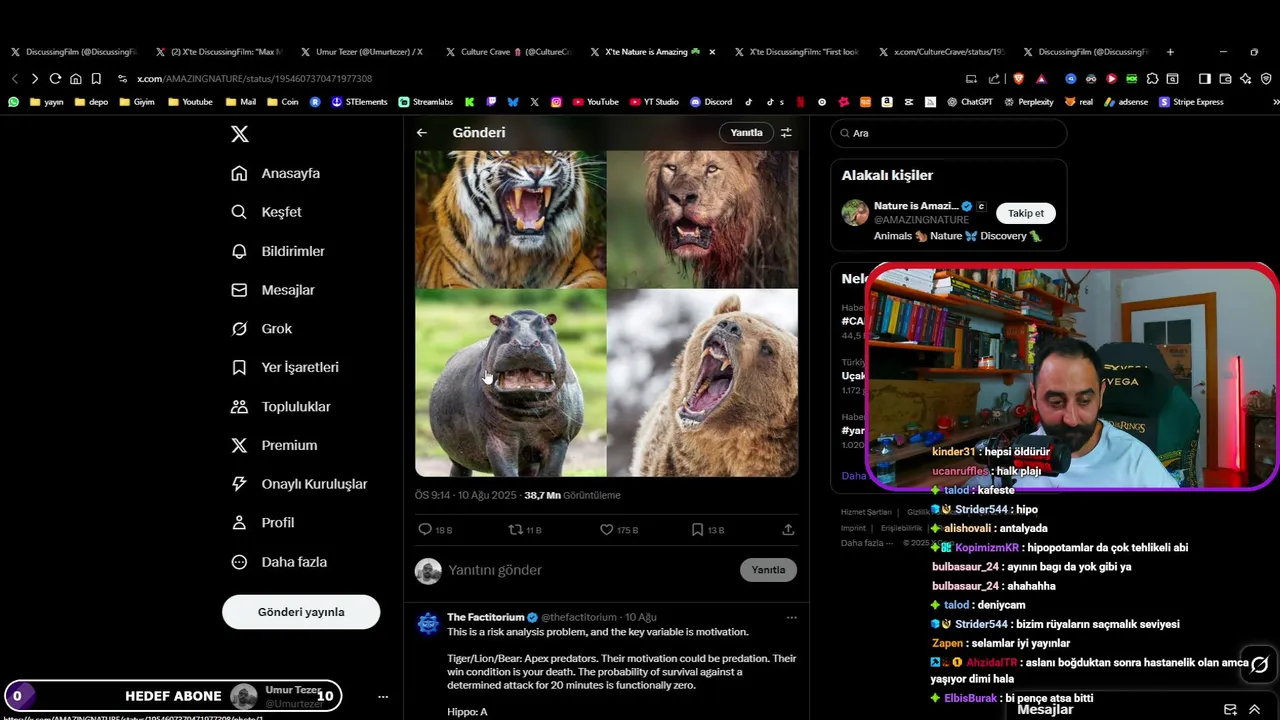Click the grey Yanıtla submit button
The width and height of the screenshot is (1280, 720).
[x=768, y=570]
